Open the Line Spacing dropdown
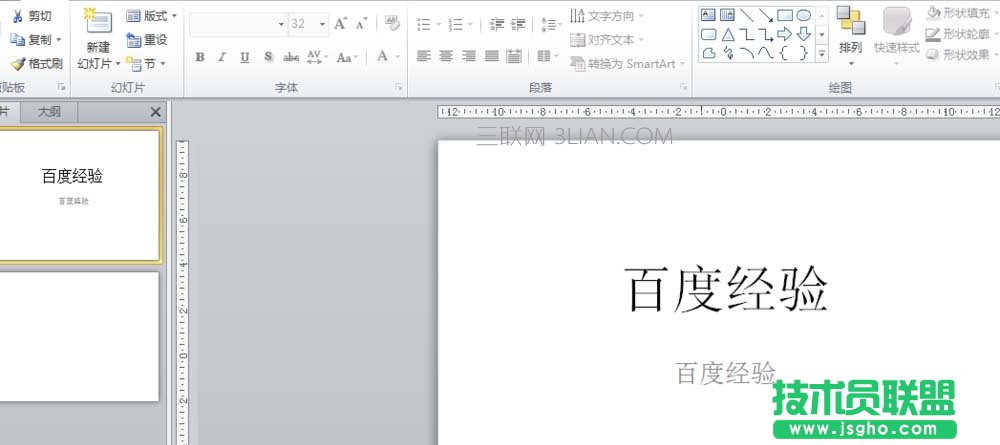 pos(551,25)
